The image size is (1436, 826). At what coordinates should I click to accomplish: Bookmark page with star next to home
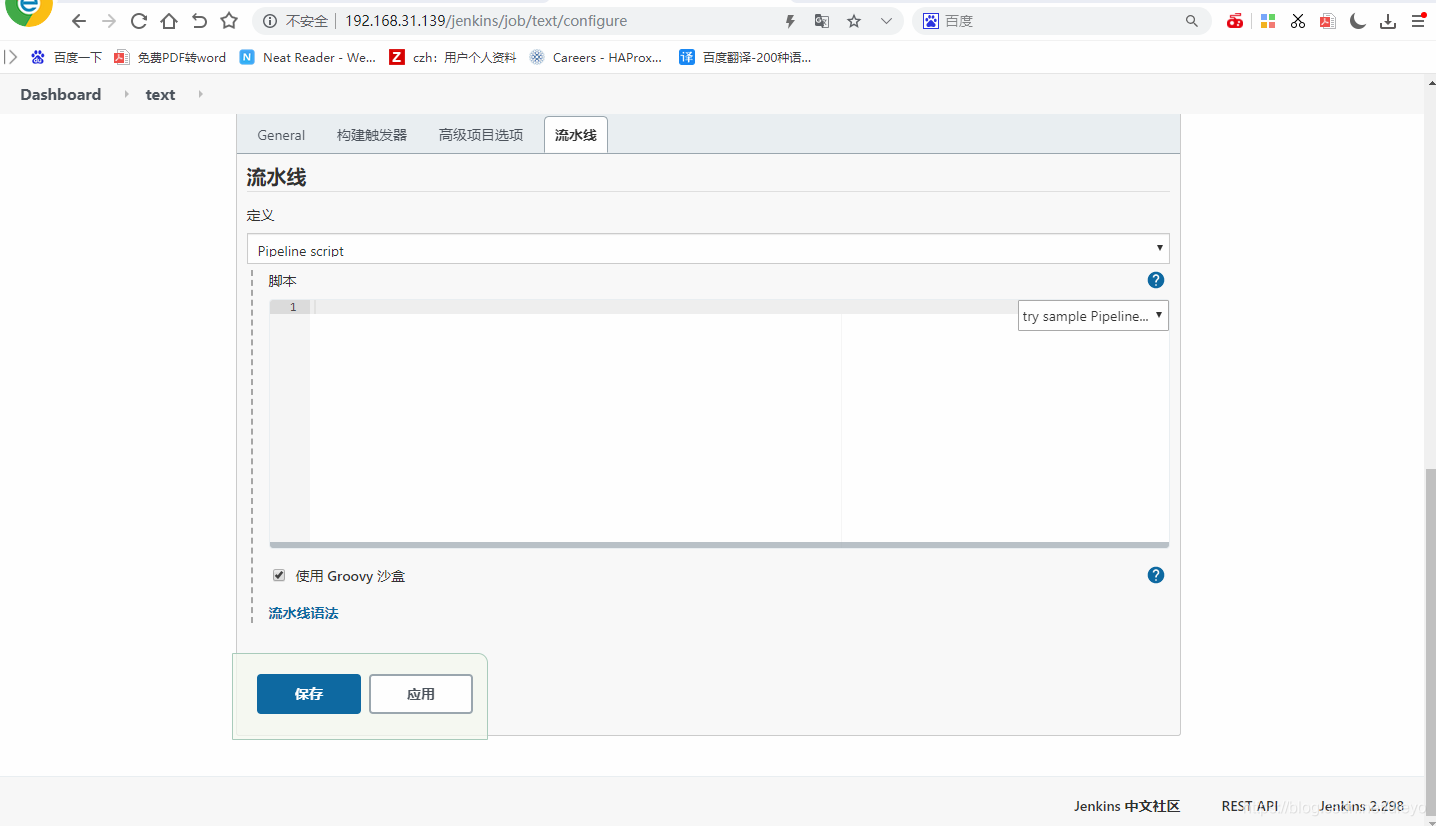pyautogui.click(x=229, y=21)
